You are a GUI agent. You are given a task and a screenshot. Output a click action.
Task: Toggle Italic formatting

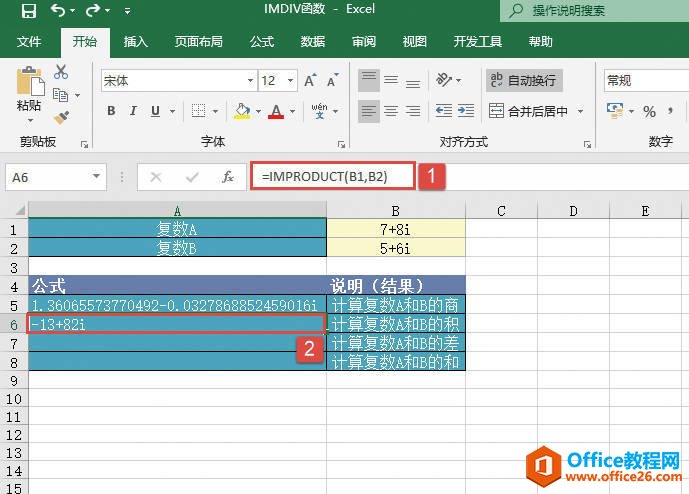pyautogui.click(x=133, y=111)
